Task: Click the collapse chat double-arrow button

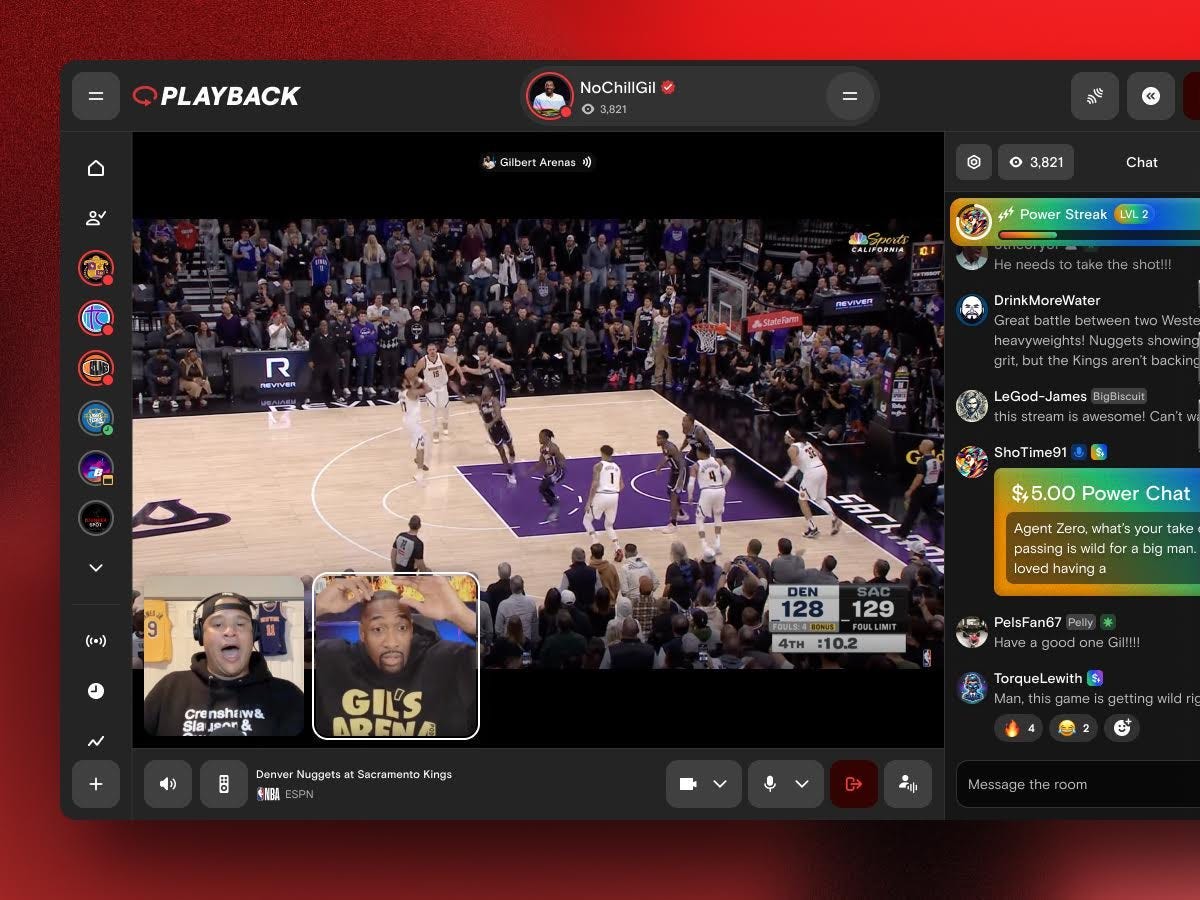Action: click(x=1151, y=96)
